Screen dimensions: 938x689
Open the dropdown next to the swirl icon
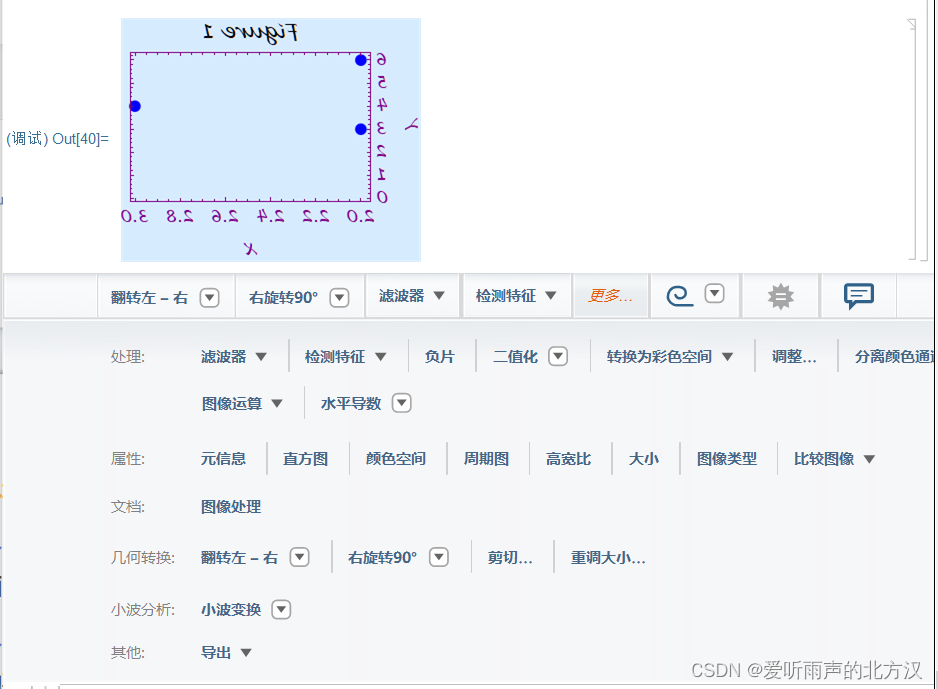tap(715, 294)
